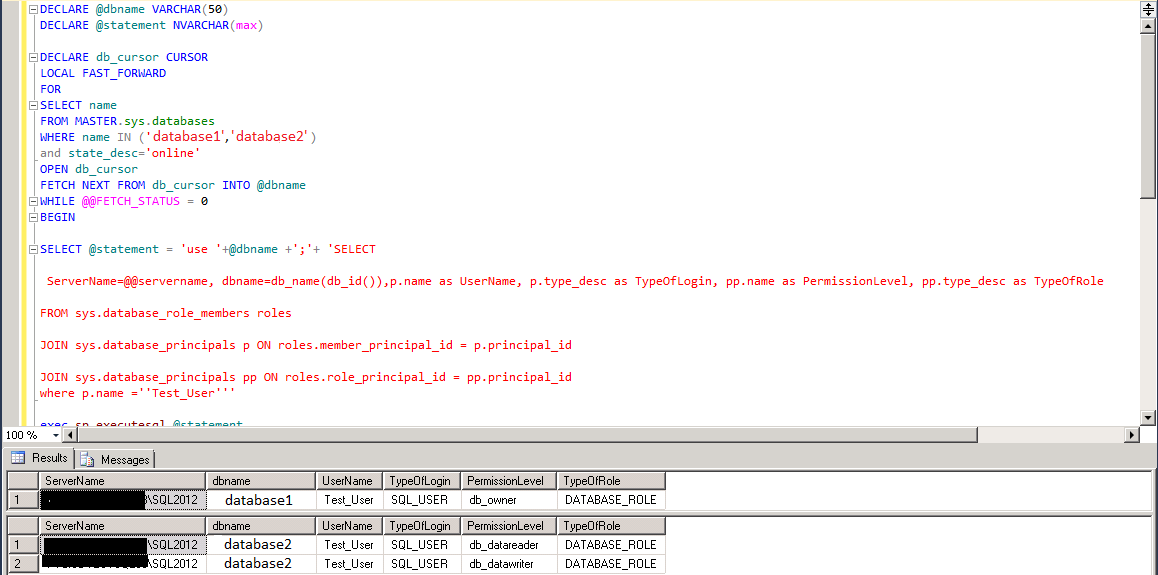Click the Results tab grid icon
The height and width of the screenshot is (575, 1158).
coord(18,458)
